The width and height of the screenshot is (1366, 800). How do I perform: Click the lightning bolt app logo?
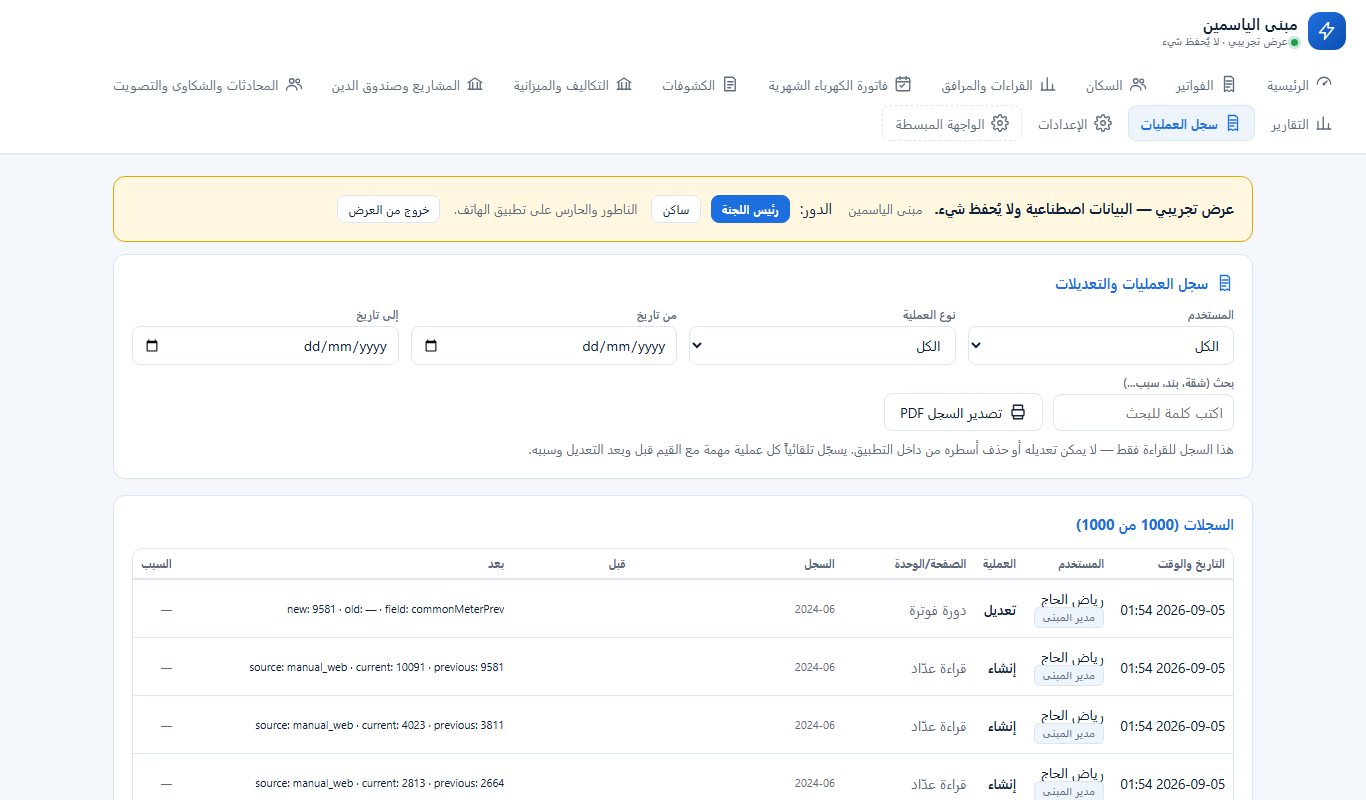pos(1327,30)
